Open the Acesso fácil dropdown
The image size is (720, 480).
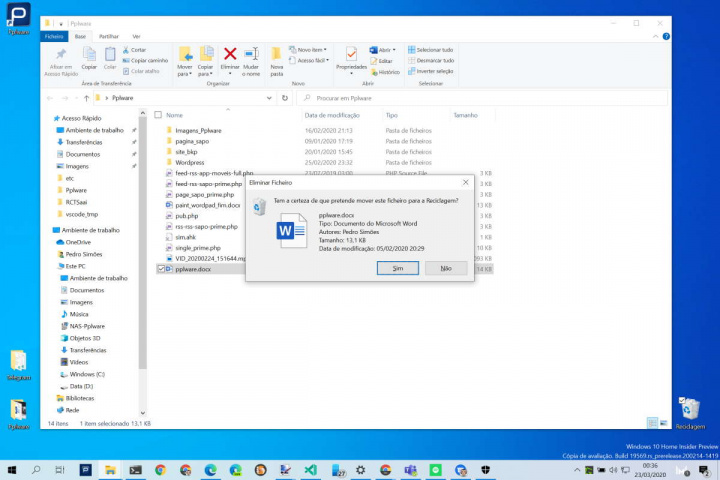[x=310, y=60]
